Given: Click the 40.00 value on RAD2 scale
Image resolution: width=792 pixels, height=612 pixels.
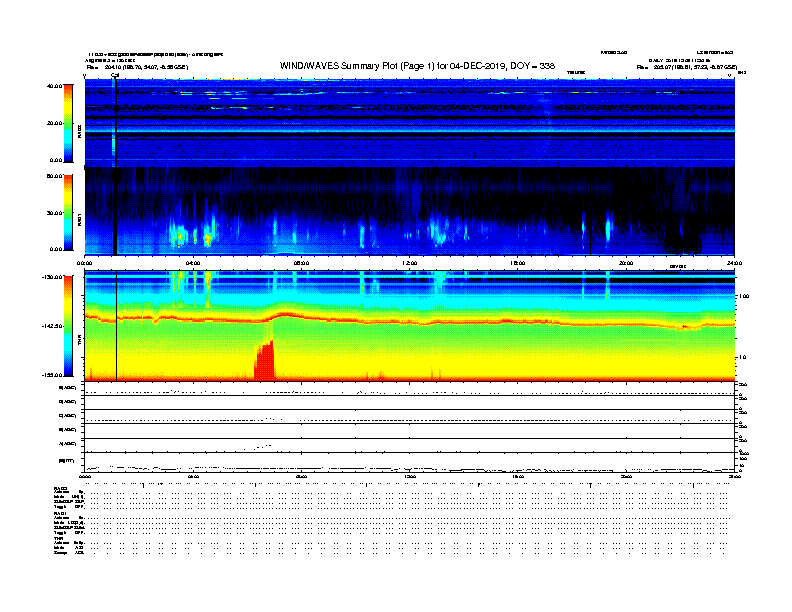Looking at the screenshot, I should click(x=53, y=86).
